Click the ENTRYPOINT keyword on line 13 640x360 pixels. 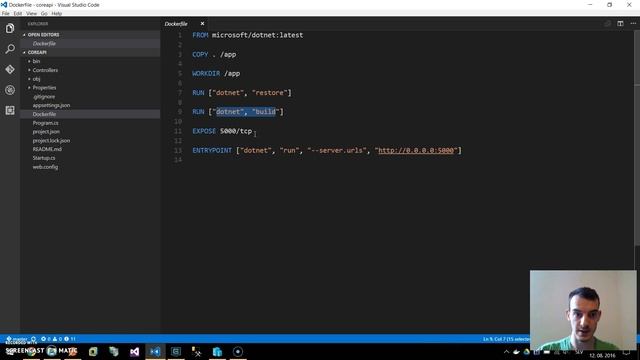[212, 151]
